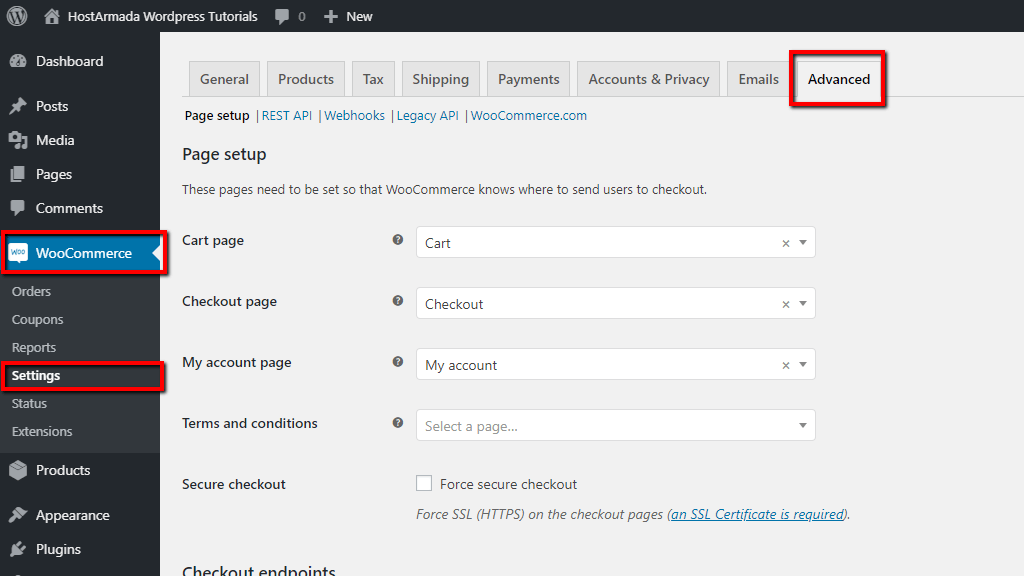Click the WordPress logo icon

click(17, 16)
